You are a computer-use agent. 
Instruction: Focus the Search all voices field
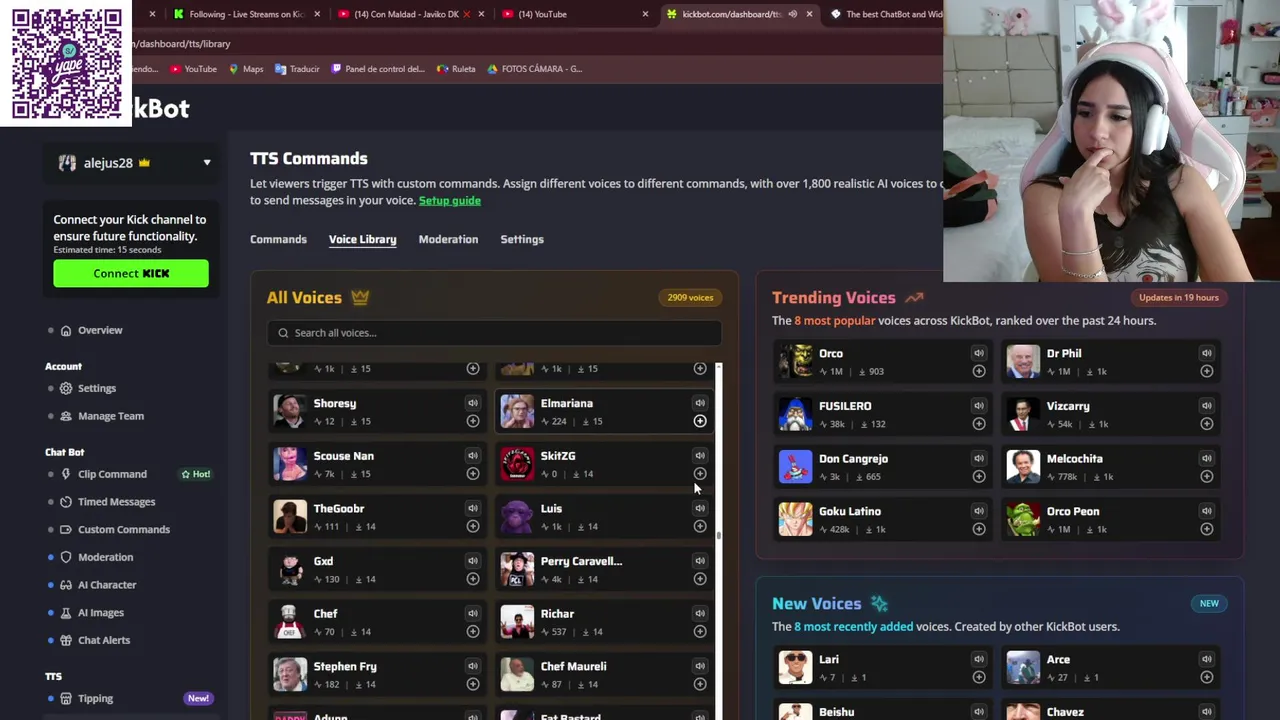[494, 333]
